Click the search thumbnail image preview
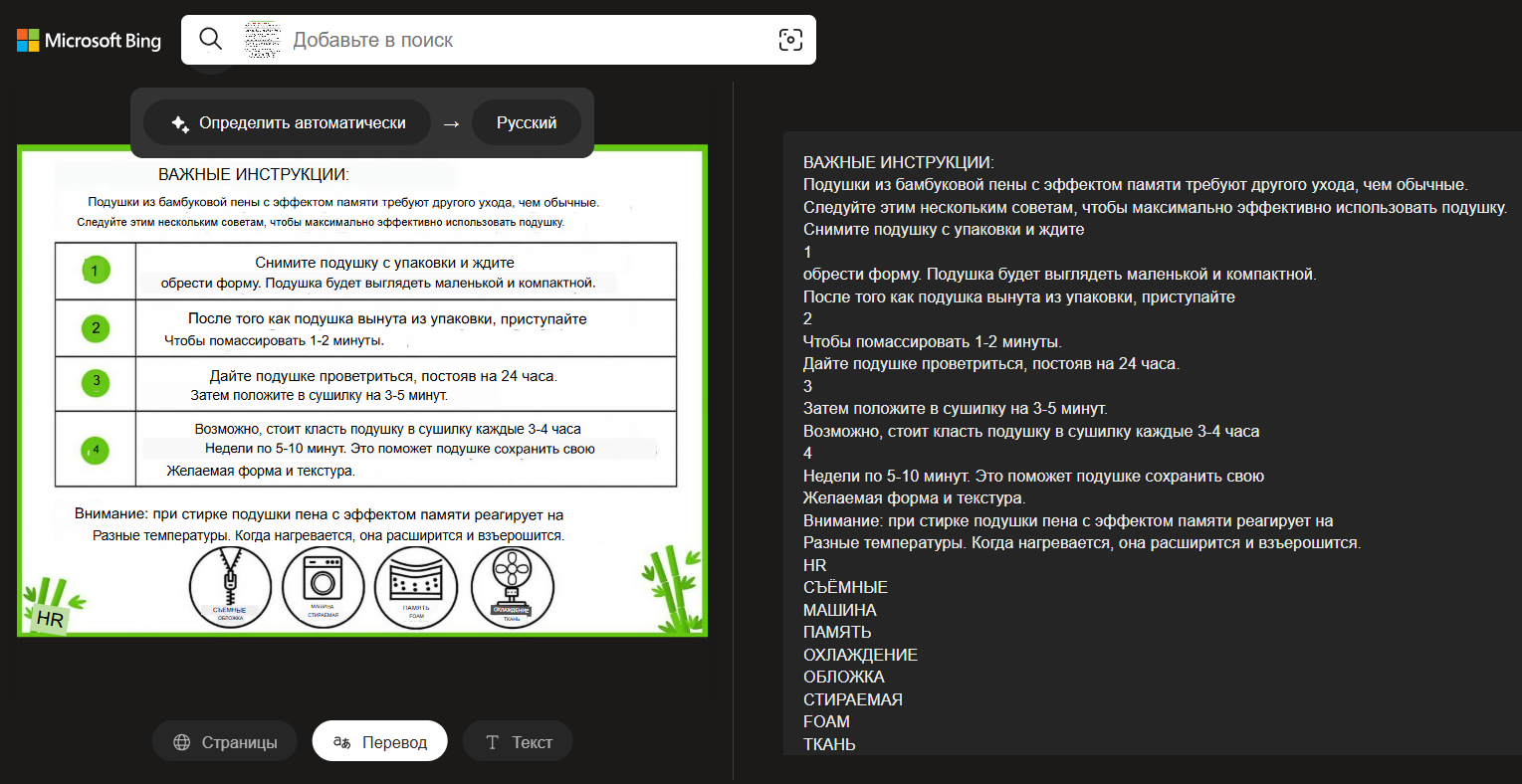 click(263, 40)
